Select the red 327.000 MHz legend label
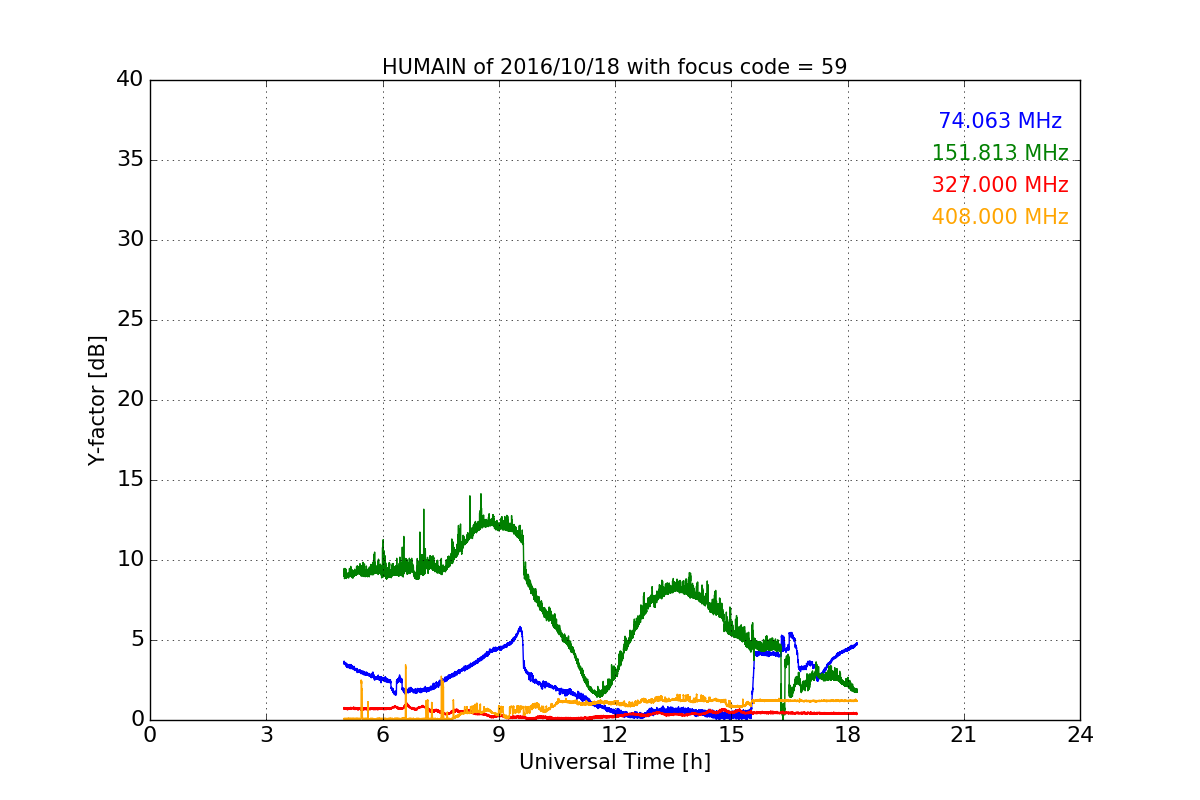This screenshot has width=1200, height=800. click(x=1000, y=185)
